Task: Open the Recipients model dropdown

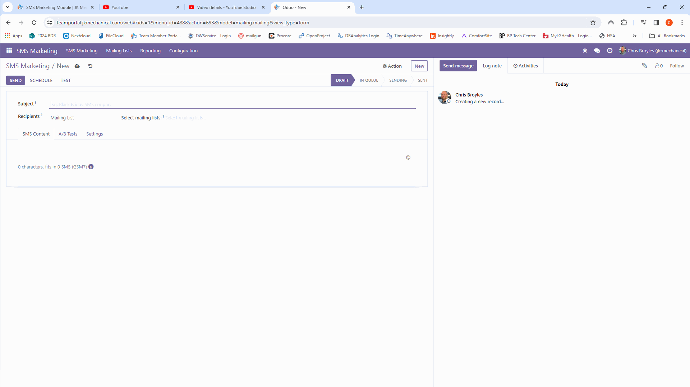Action: tap(82, 118)
